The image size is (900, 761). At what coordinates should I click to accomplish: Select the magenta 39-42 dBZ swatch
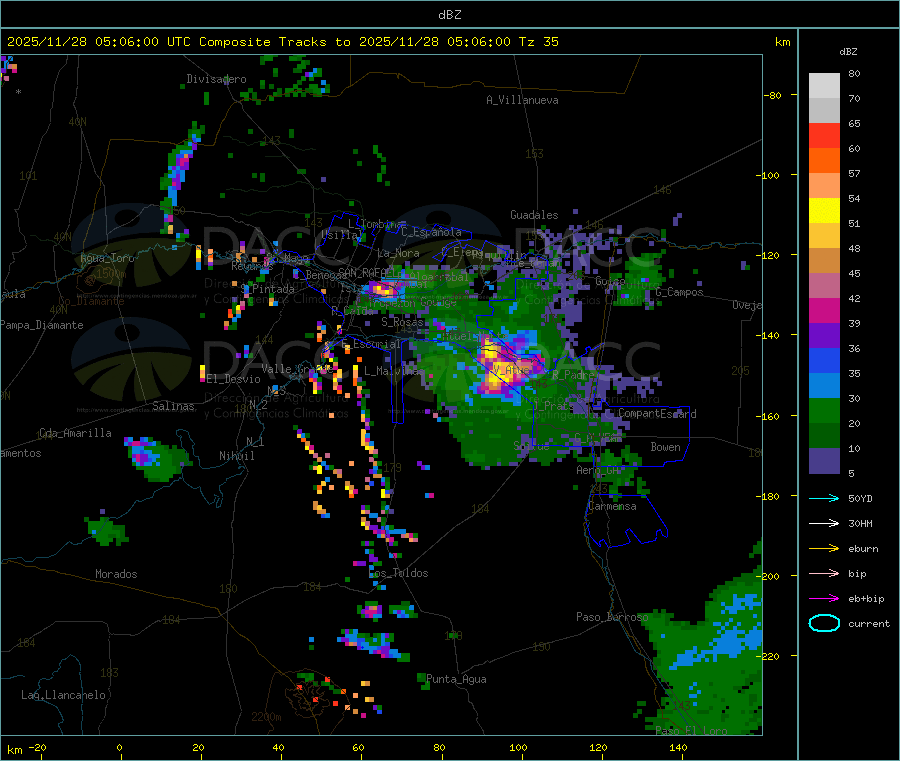tap(824, 310)
